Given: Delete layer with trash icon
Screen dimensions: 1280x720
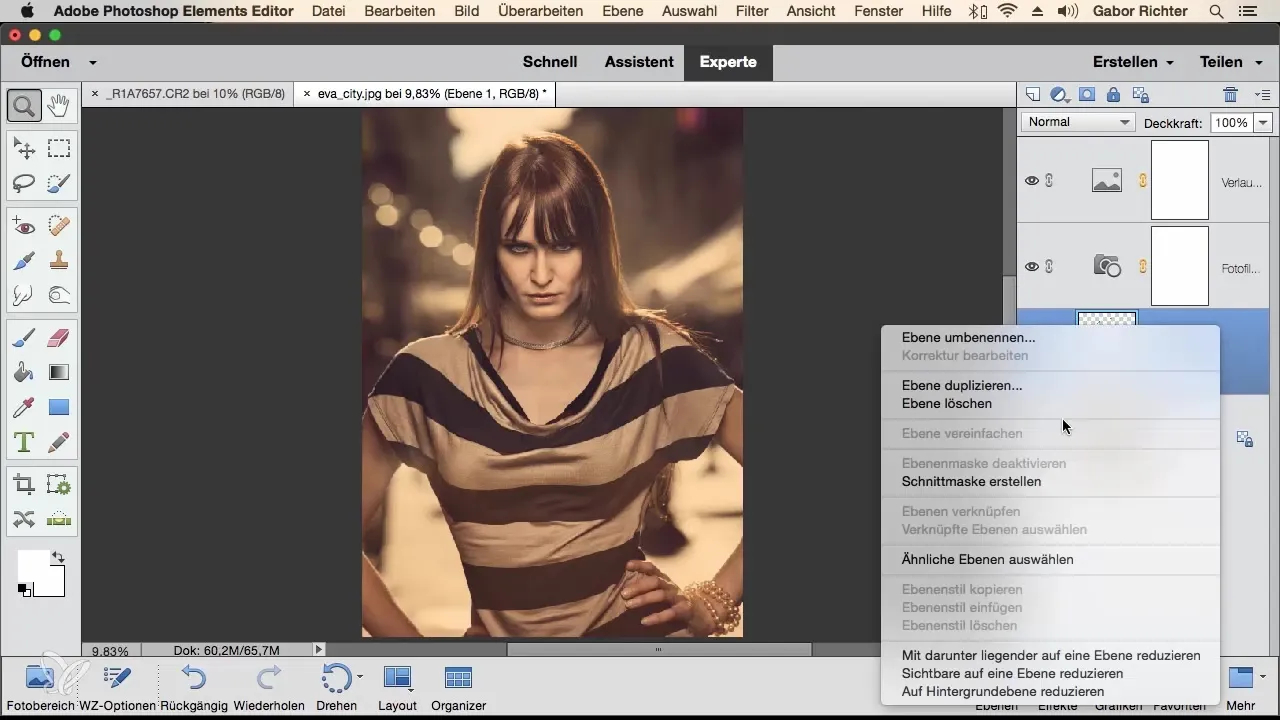Looking at the screenshot, I should [1230, 95].
